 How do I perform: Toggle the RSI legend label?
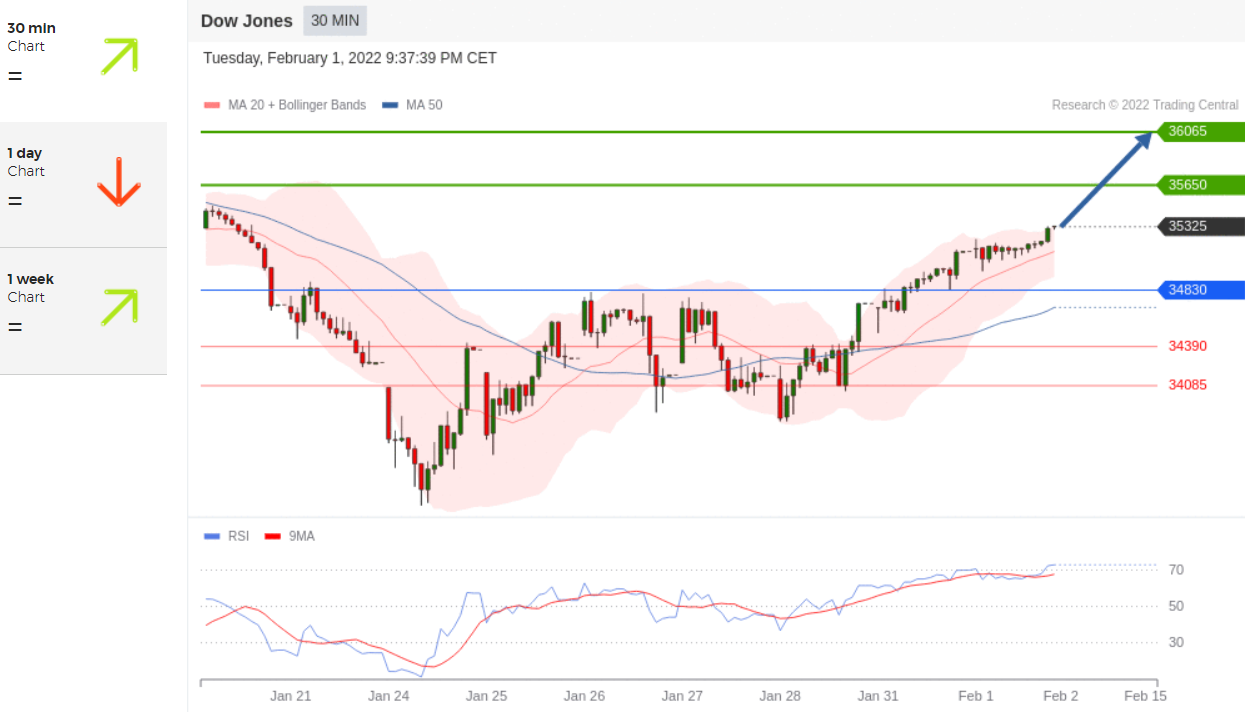[238, 537]
